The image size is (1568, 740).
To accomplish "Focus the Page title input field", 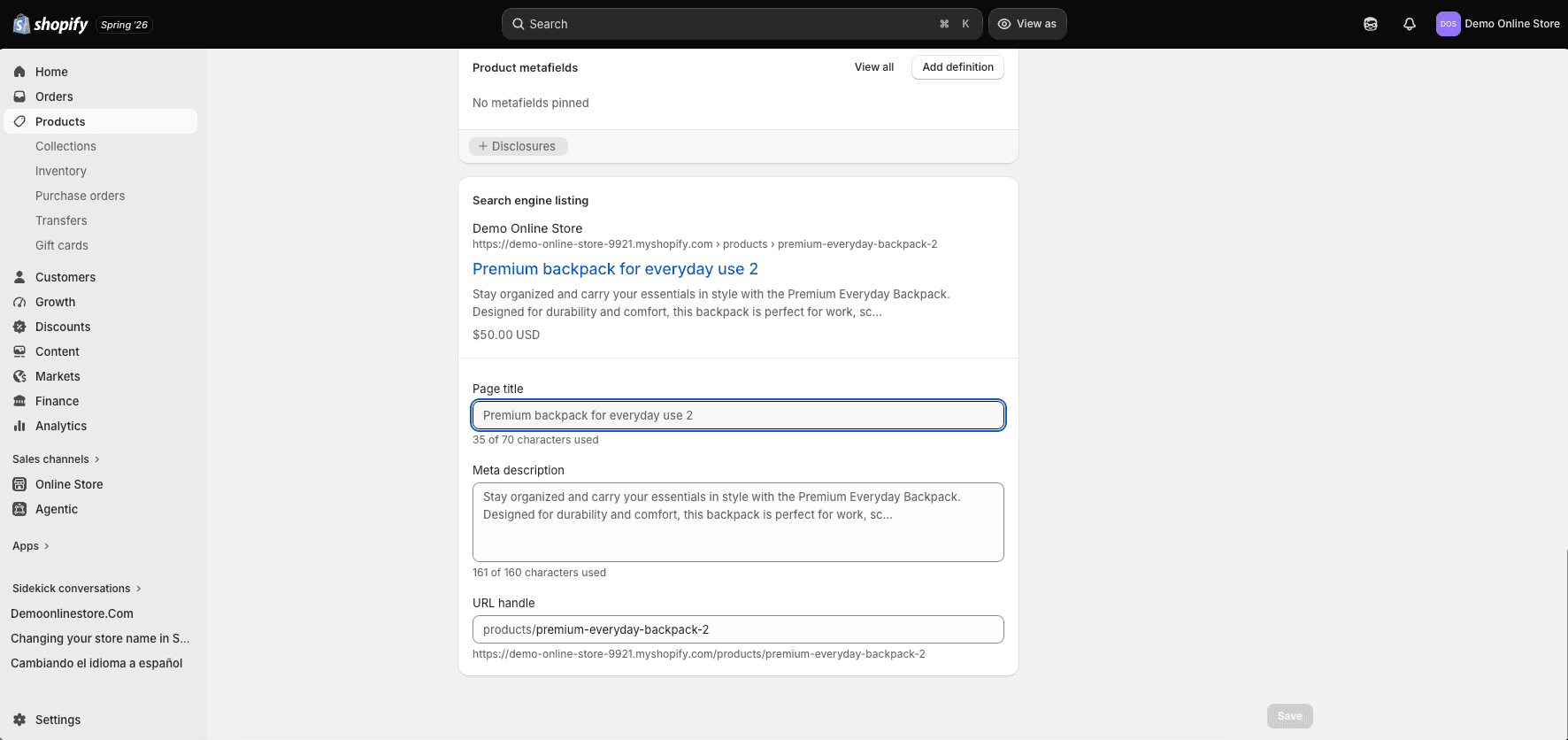I will pos(738,415).
